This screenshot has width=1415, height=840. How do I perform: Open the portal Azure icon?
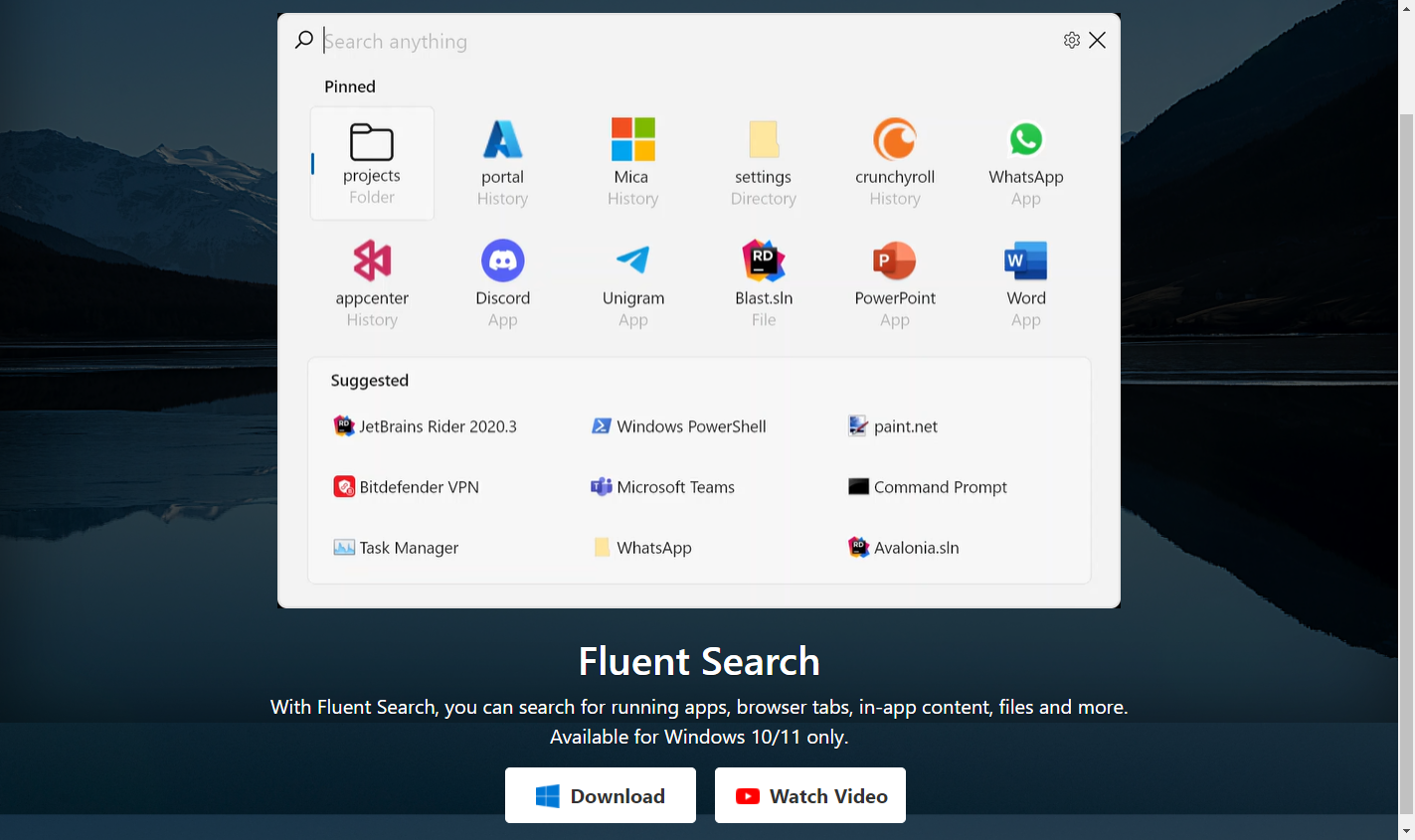point(502,140)
